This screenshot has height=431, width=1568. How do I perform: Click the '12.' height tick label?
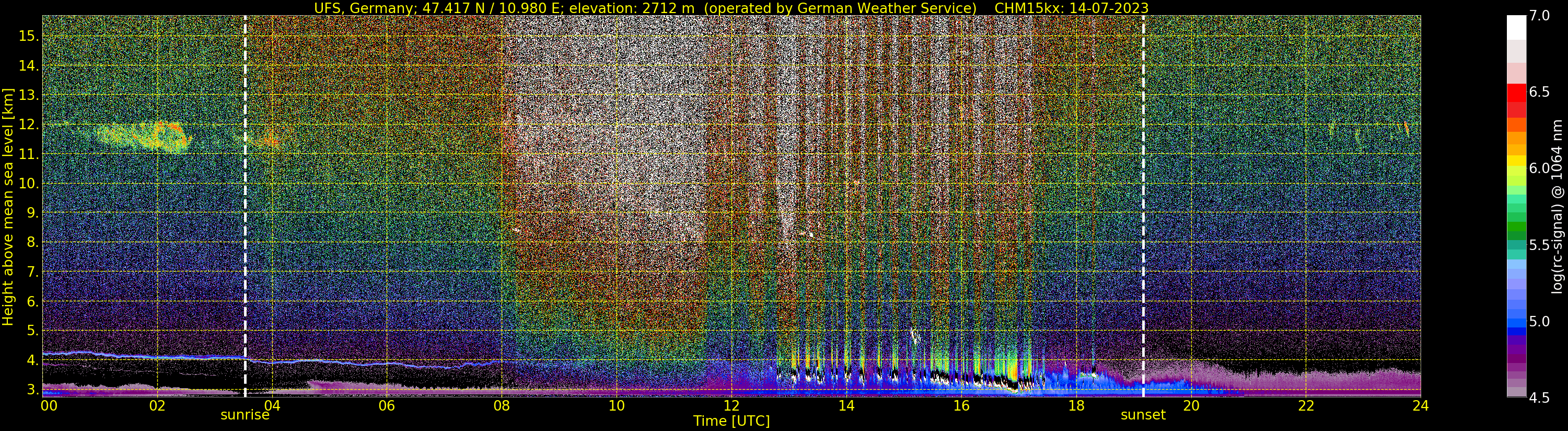[x=29, y=124]
